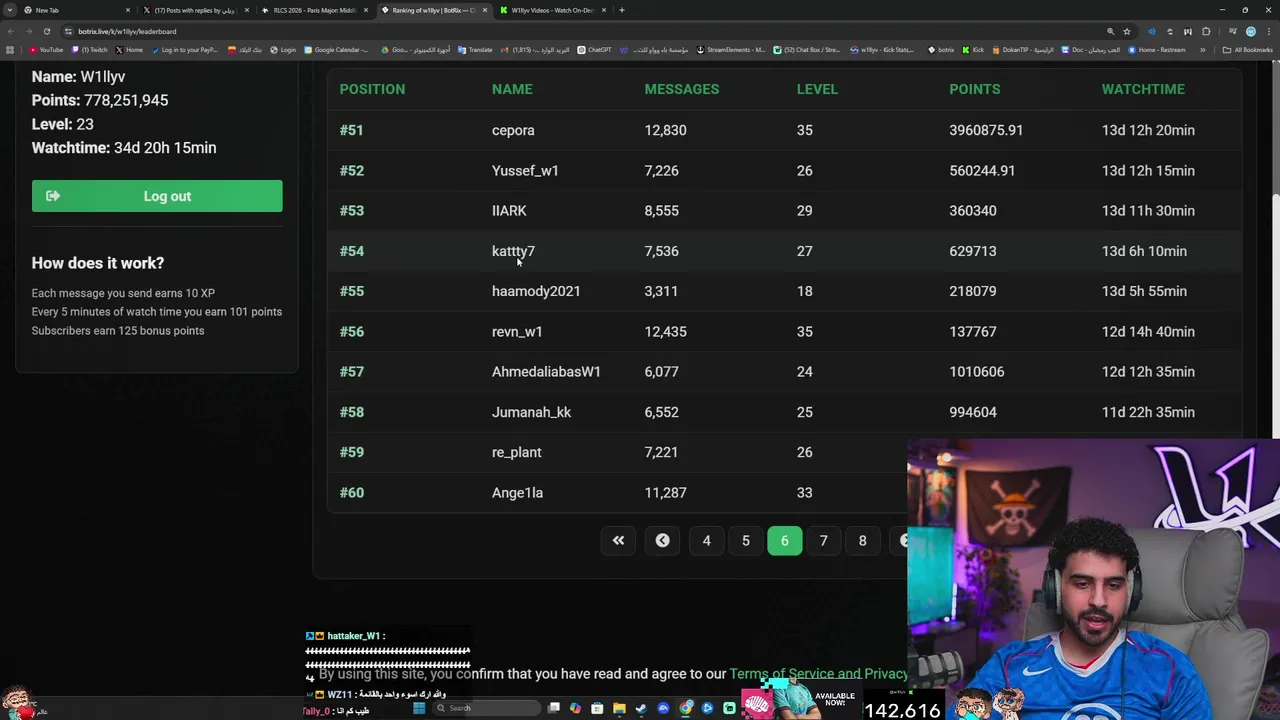Screen dimensions: 1280x720
Task: Click the Windows Start button on taskbar
Action: pos(419,708)
